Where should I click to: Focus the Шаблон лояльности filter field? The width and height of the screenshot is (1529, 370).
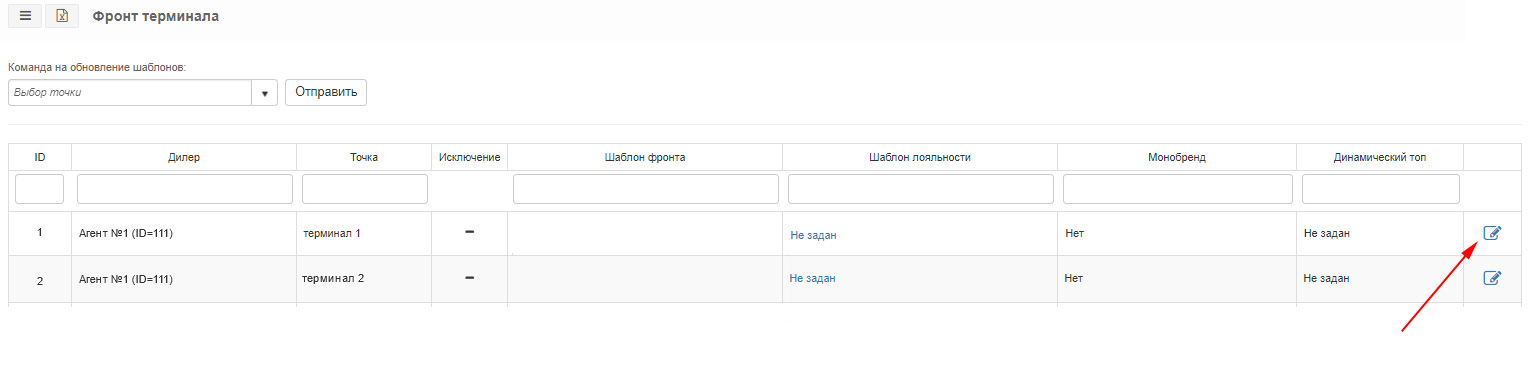pos(921,189)
